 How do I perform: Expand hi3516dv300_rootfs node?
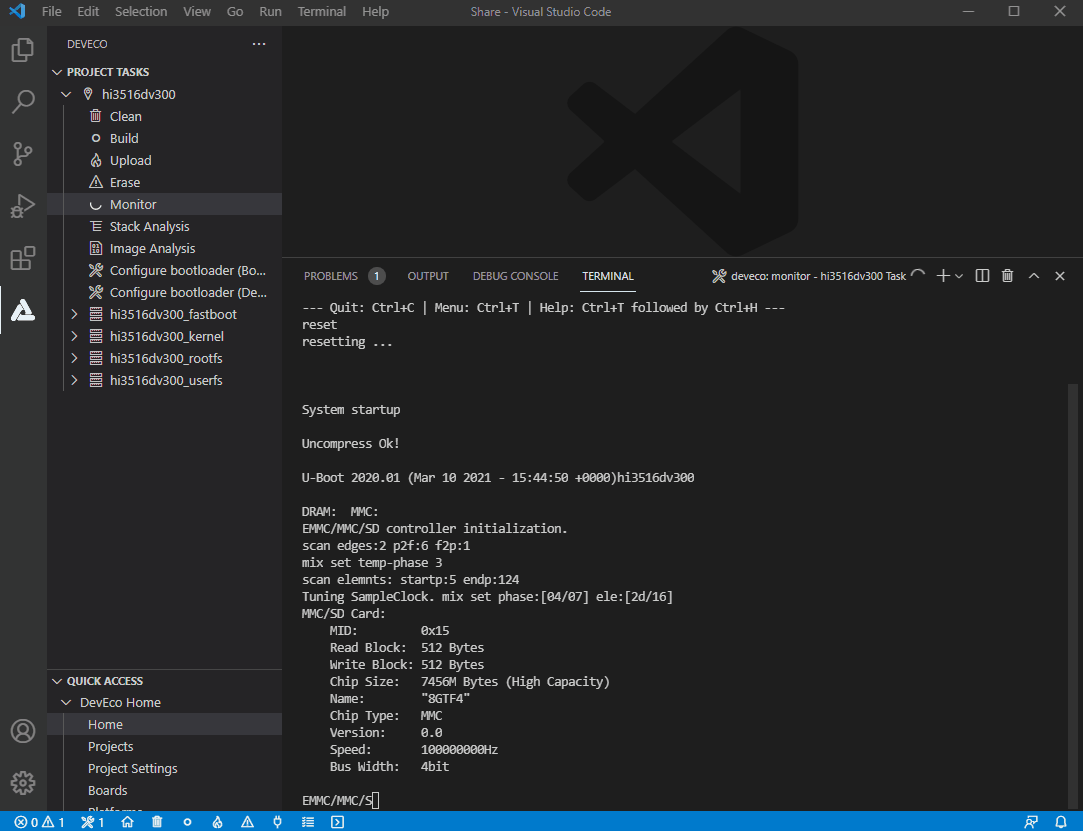(75, 359)
